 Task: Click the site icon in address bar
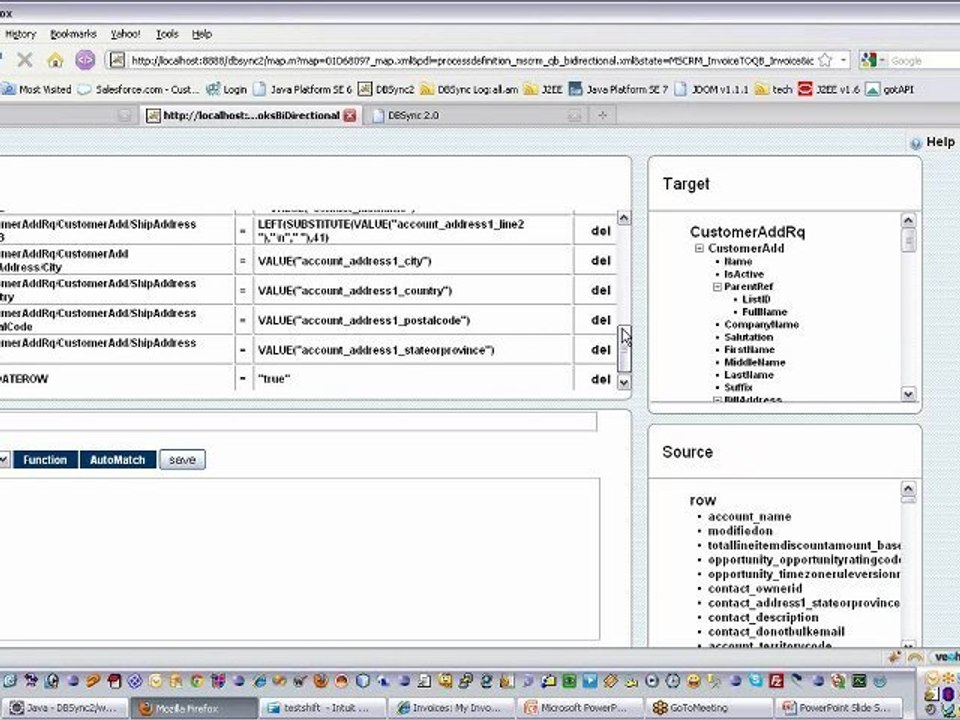[x=118, y=60]
